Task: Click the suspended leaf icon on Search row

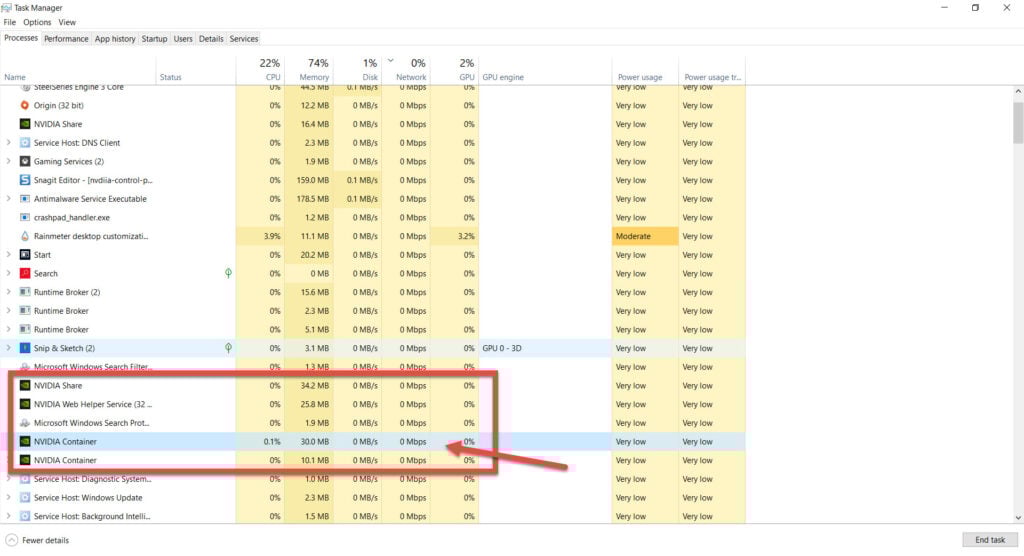Action: coord(229,273)
